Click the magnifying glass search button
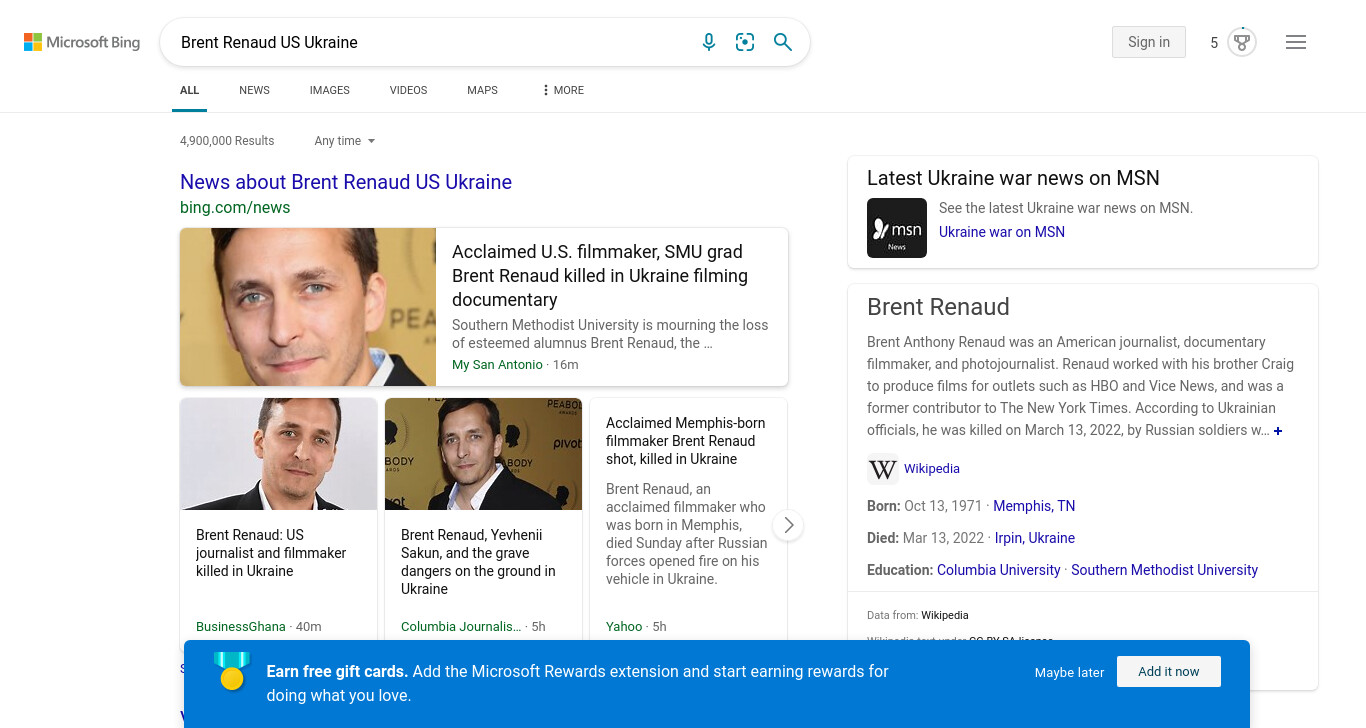 coord(783,42)
